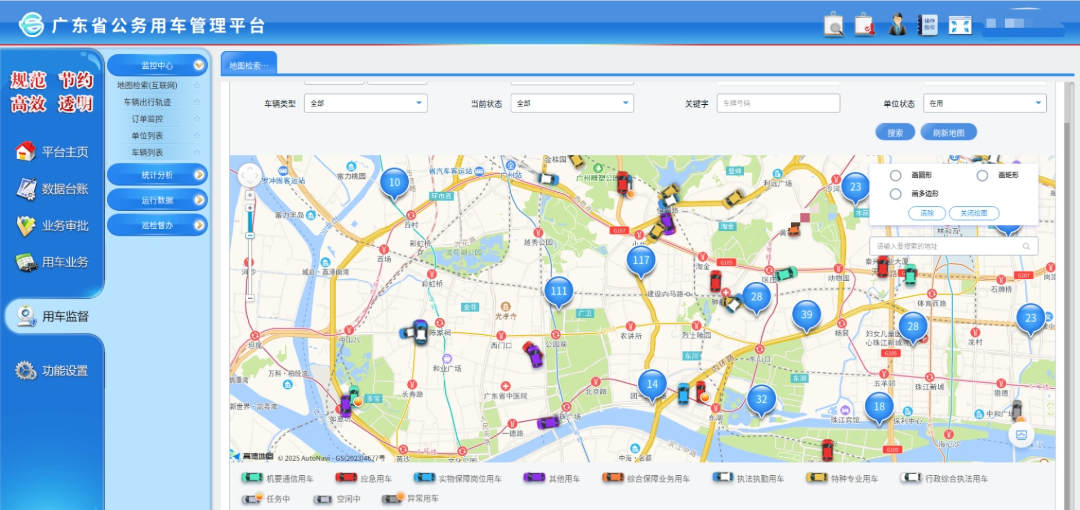Select the 画圆形 radio option
The height and width of the screenshot is (510, 1080).
click(896, 176)
